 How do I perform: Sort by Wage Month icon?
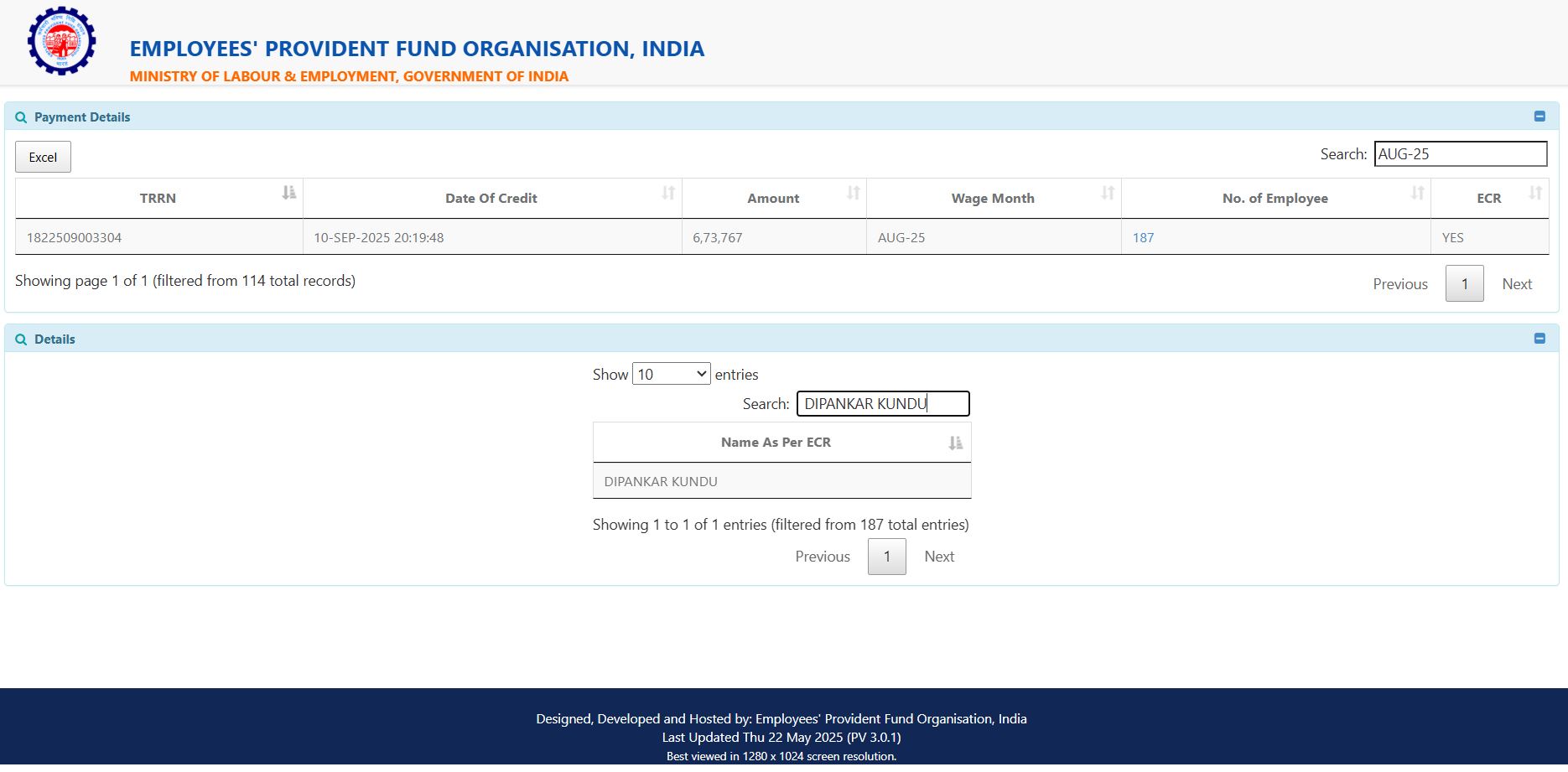1108,193
